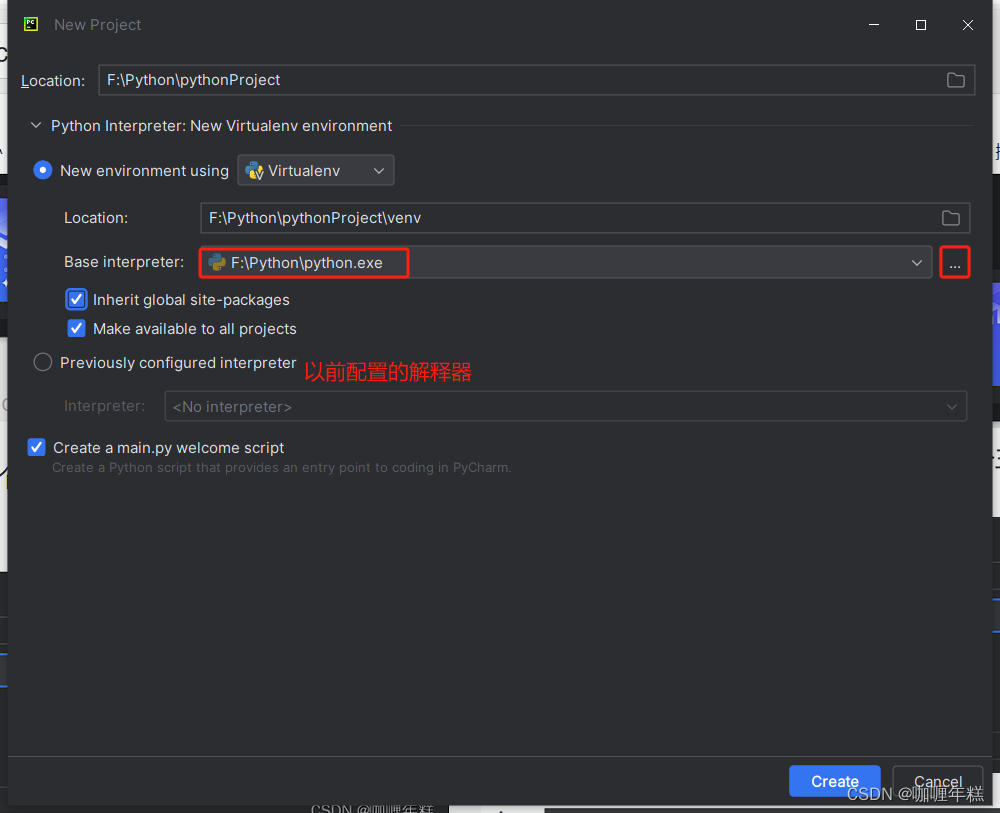Click the Cancel button
The image size is (1000, 813).
pyautogui.click(x=938, y=781)
